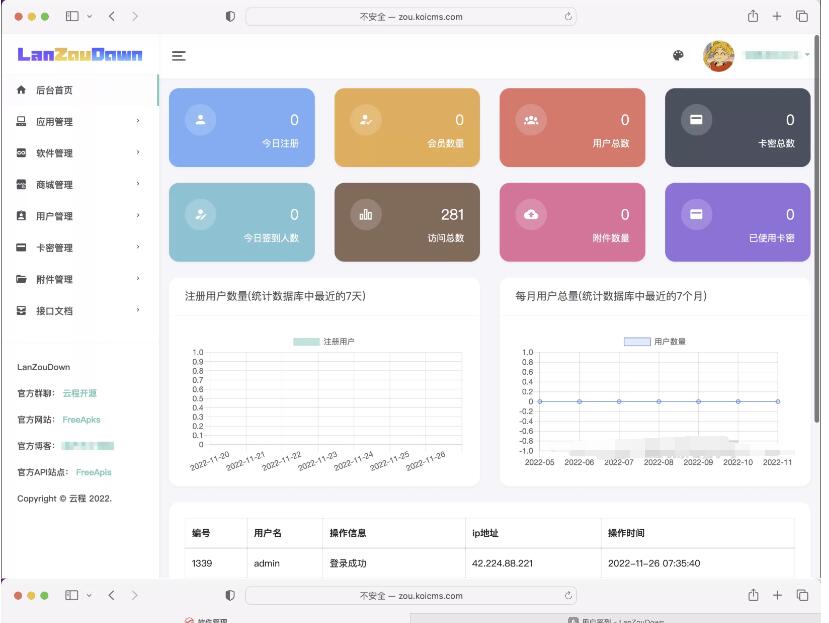
Task: Toggle the sidebar with the hamburger icon
Action: pyautogui.click(x=178, y=55)
